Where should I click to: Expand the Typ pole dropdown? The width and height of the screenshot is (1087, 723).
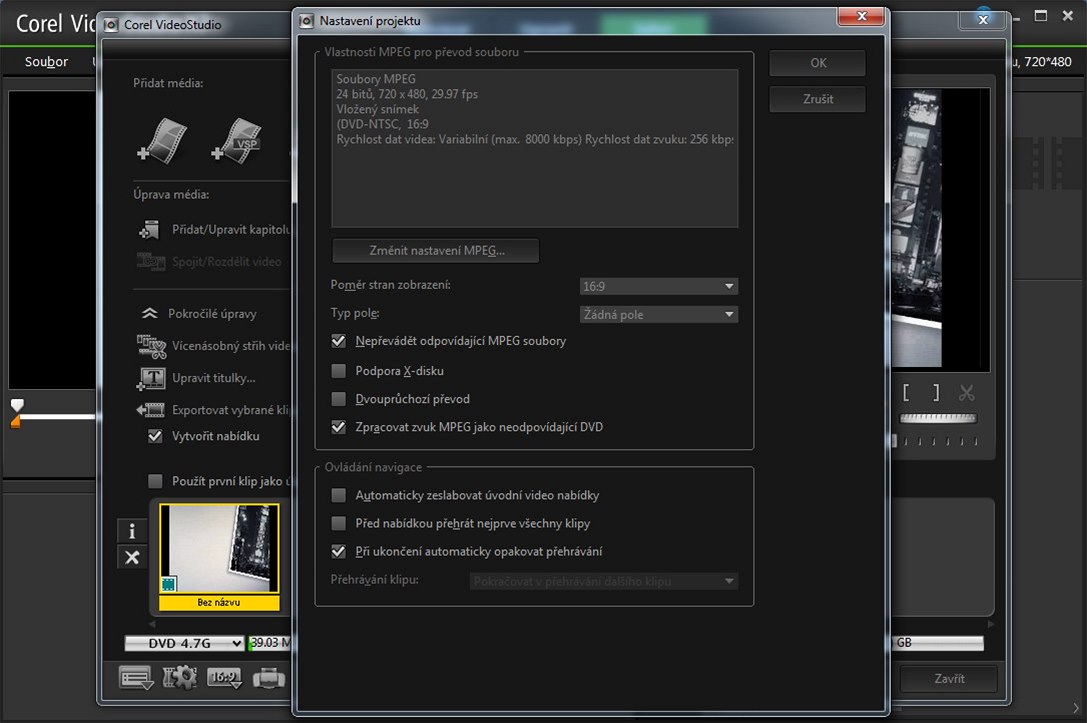click(x=659, y=314)
